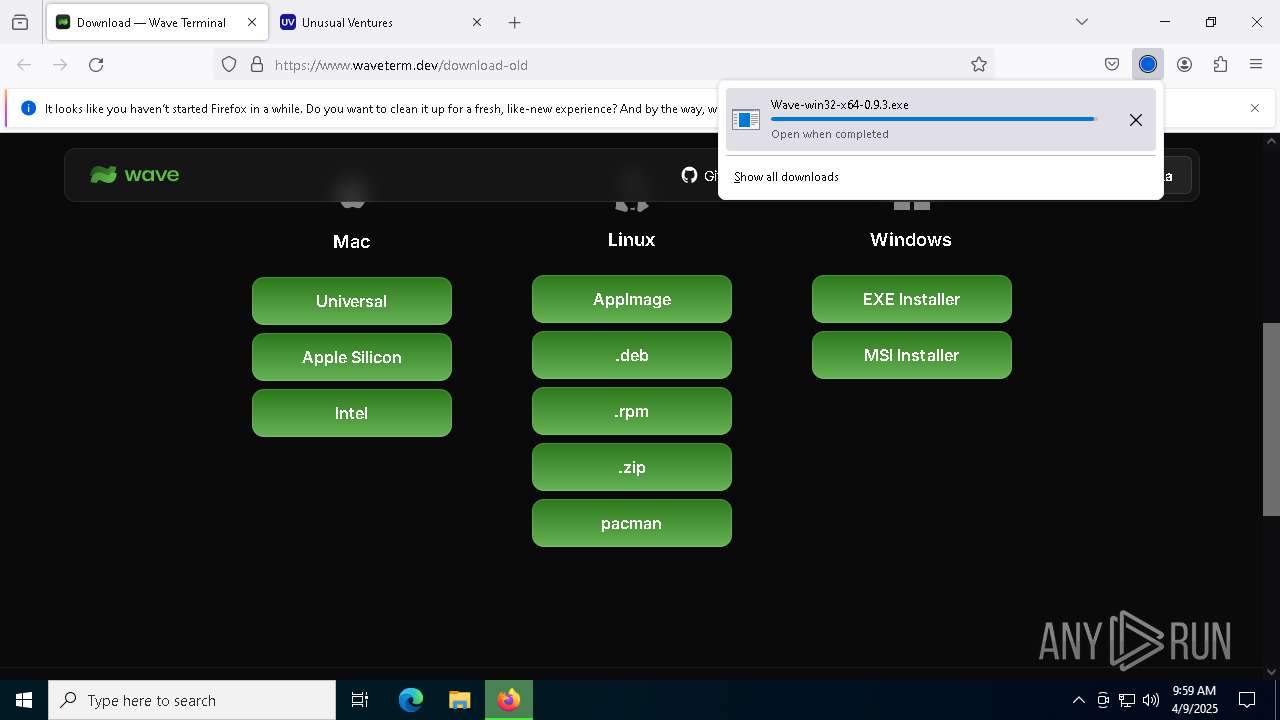Viewport: 1280px width, 720px height.
Task: Open the Firefox account icon
Action: [1184, 65]
